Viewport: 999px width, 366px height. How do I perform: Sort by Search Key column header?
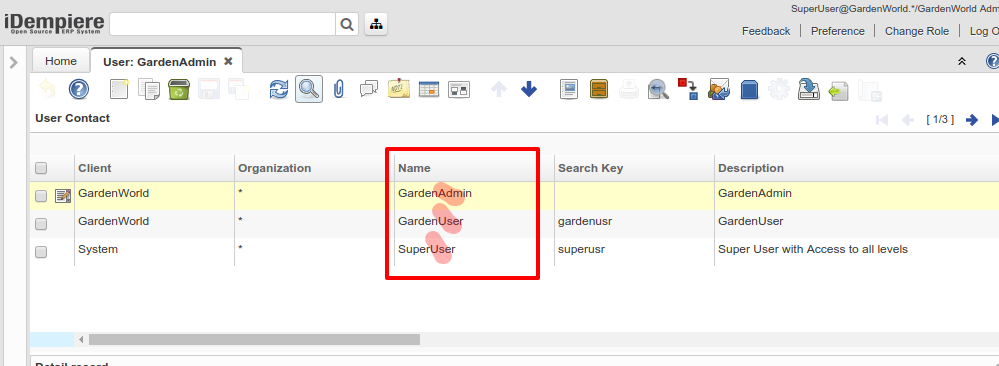point(591,168)
